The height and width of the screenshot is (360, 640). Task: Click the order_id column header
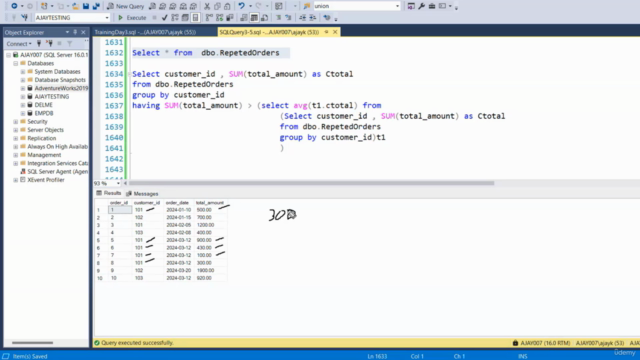click(119, 203)
